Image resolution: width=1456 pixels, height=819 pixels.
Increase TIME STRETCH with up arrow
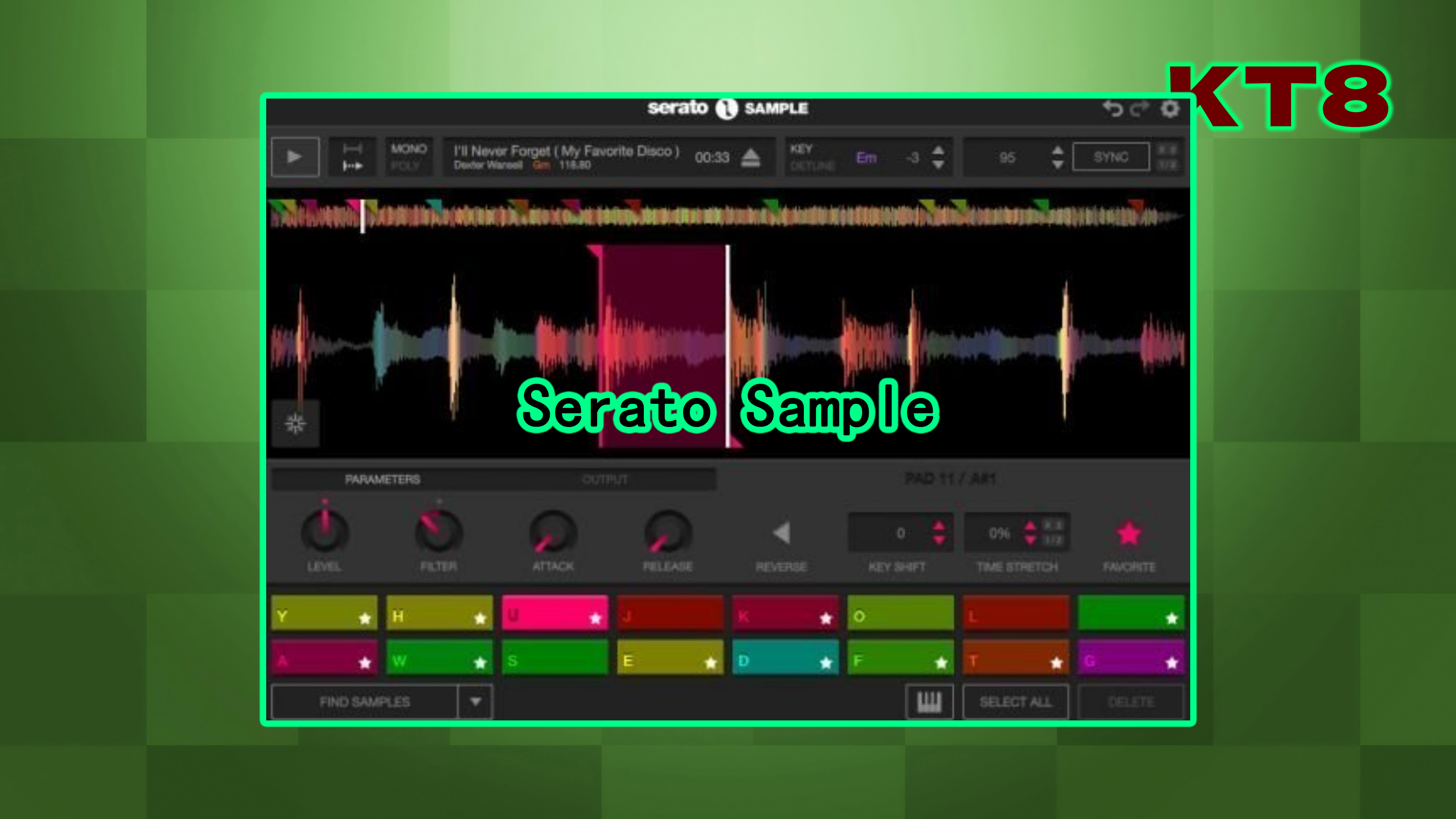[1031, 526]
